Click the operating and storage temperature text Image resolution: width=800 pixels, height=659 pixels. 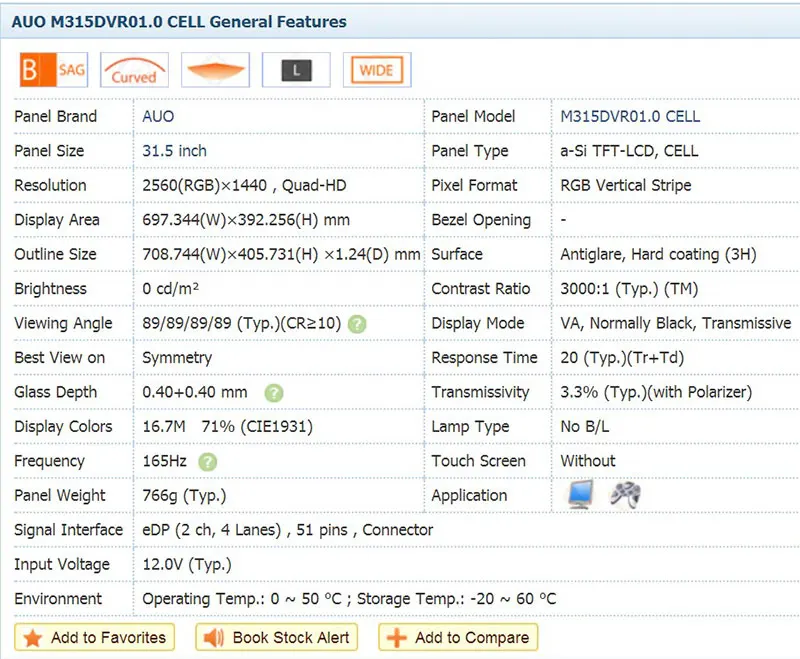(x=349, y=599)
